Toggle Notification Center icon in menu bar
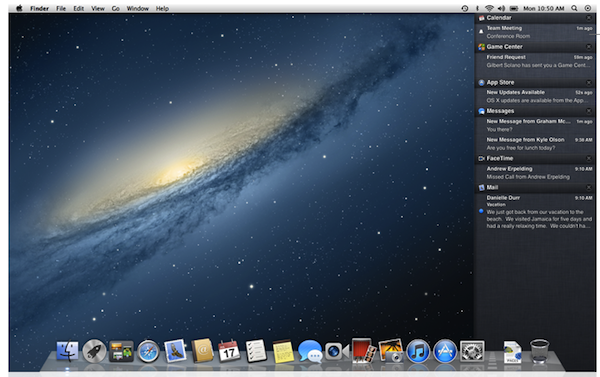Screen dimensions: 600x377 588,8
